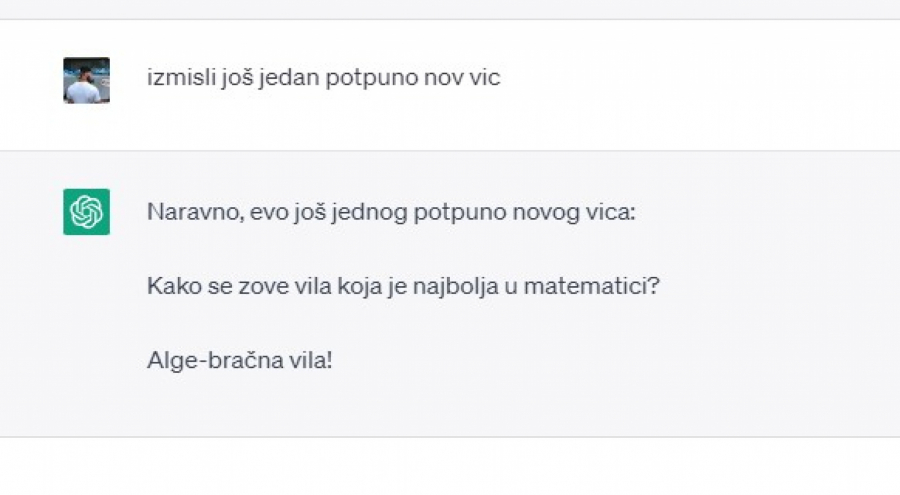
Task: Click the word "Alge-bračna" in the punchline
Action: click(213, 360)
